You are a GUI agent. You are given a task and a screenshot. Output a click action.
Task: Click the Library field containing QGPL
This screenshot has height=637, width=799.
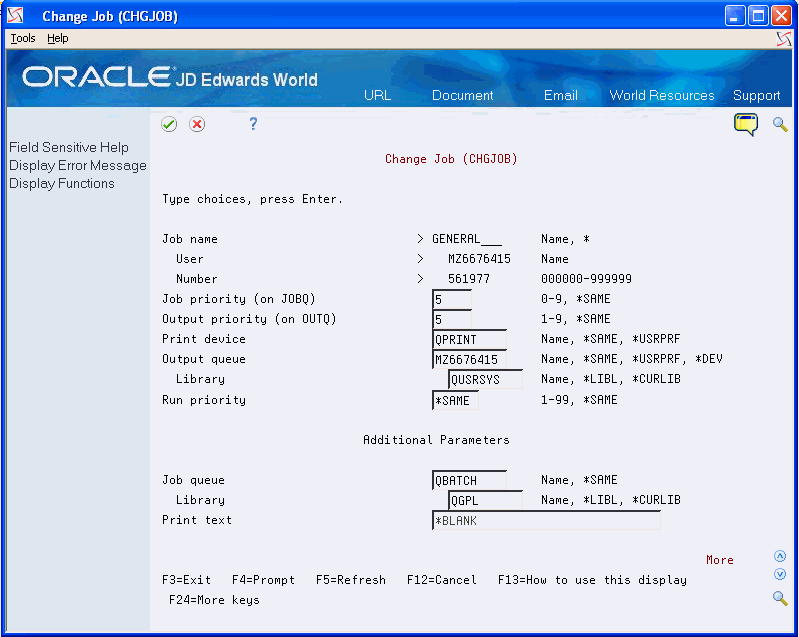pos(485,500)
